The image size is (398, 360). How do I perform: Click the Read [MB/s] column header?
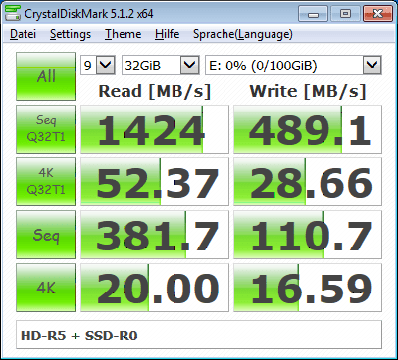tap(155, 91)
